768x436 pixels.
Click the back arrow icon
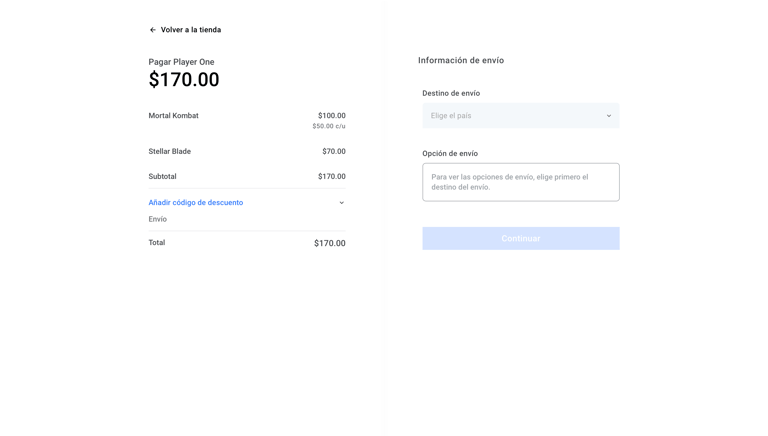153,30
